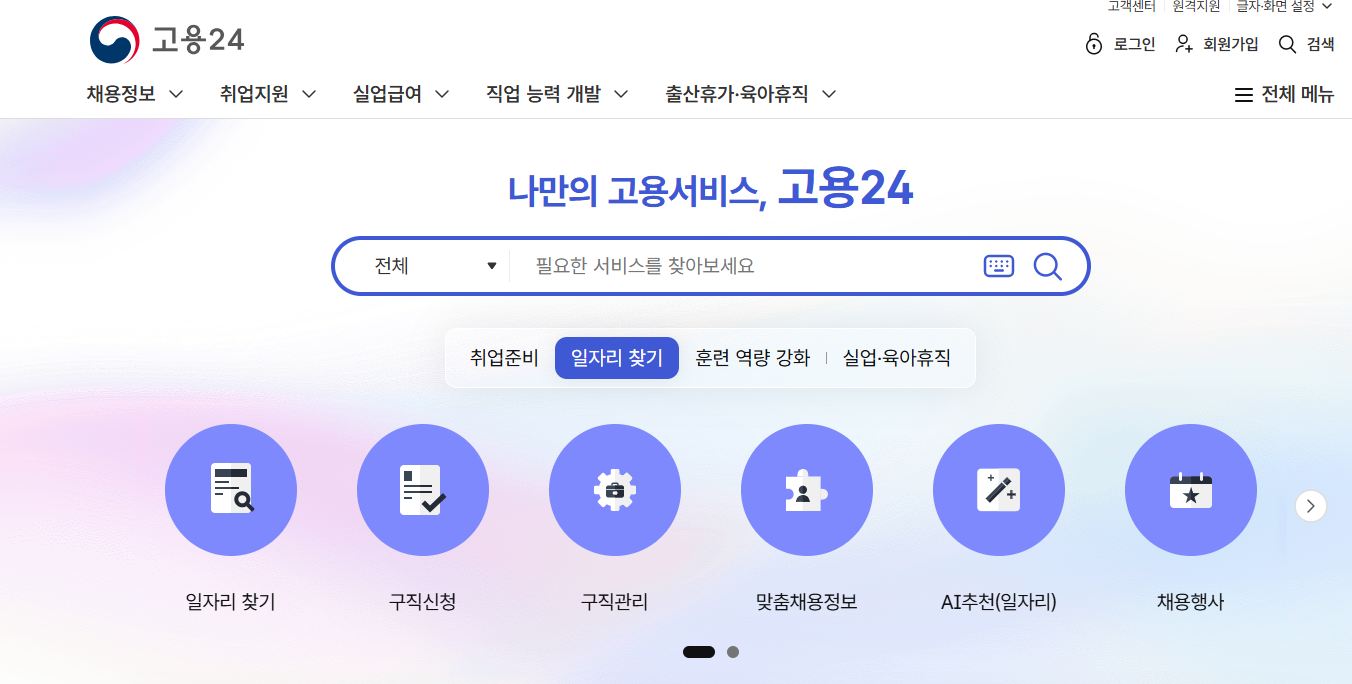
Task: Expand the 채용정보 menu chevron
Action: 176,95
